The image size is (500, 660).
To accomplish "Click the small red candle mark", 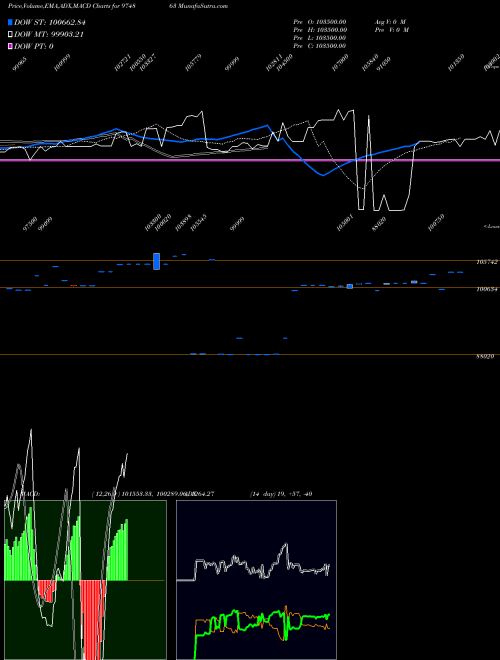I will click(x=74, y=286).
